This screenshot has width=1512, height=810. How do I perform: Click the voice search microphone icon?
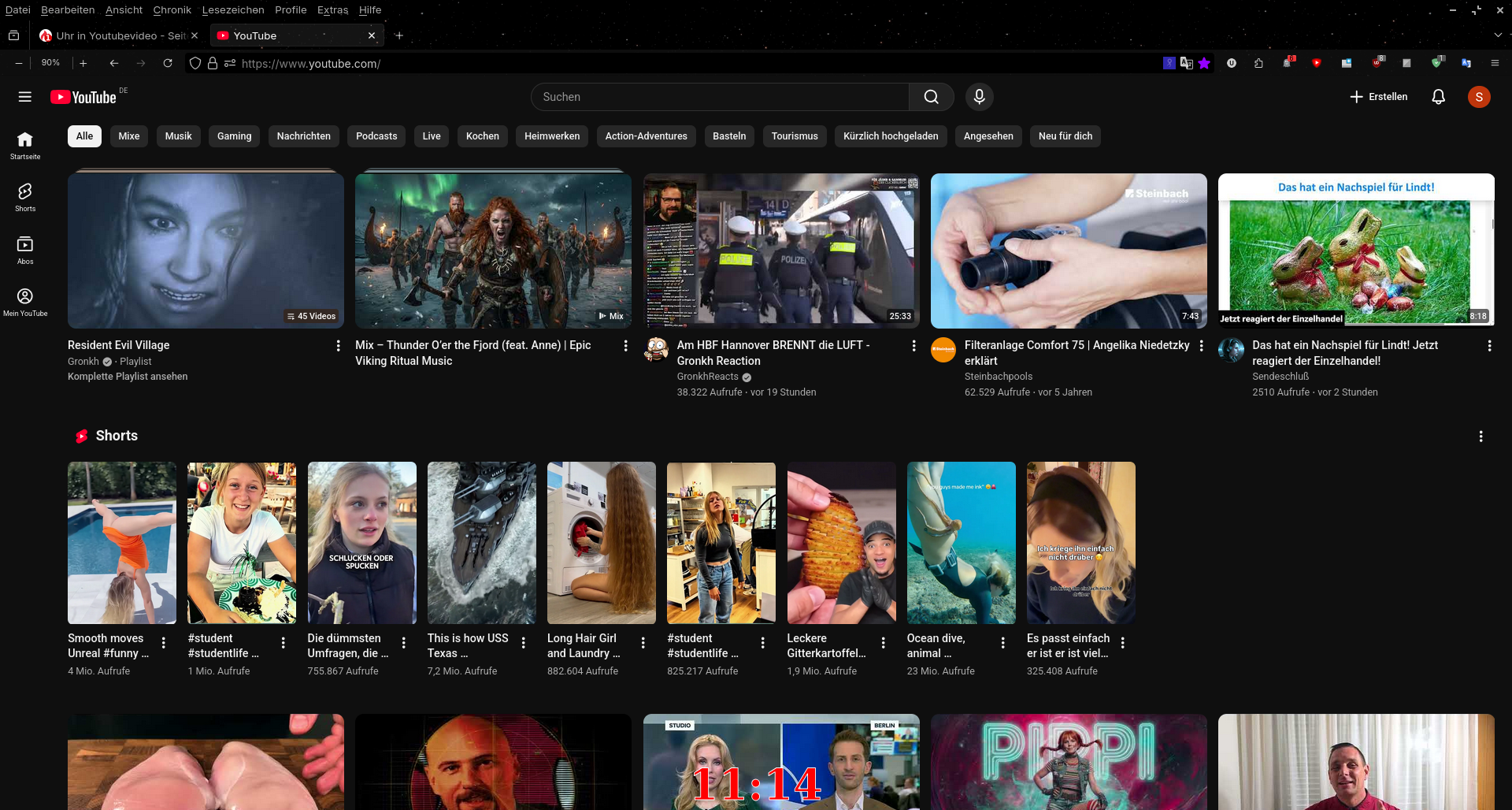point(979,97)
